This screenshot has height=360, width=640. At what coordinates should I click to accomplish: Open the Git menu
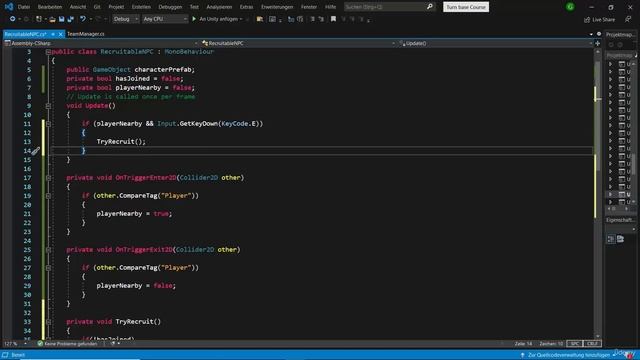pyautogui.click(x=97, y=7)
